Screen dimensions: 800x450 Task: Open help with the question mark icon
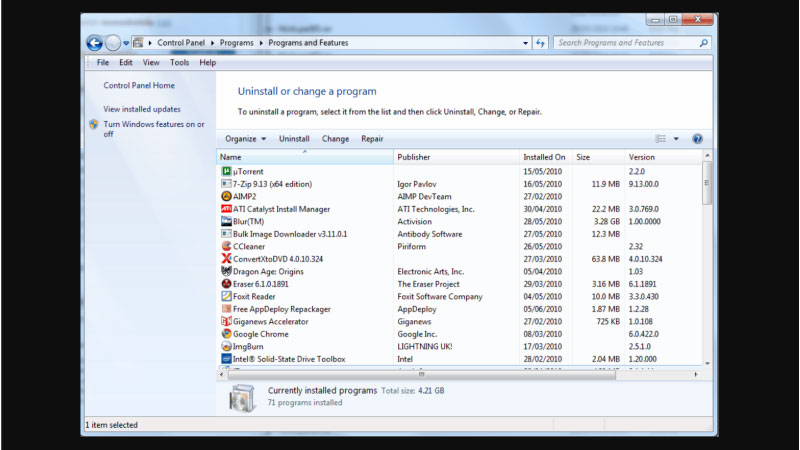click(x=697, y=139)
